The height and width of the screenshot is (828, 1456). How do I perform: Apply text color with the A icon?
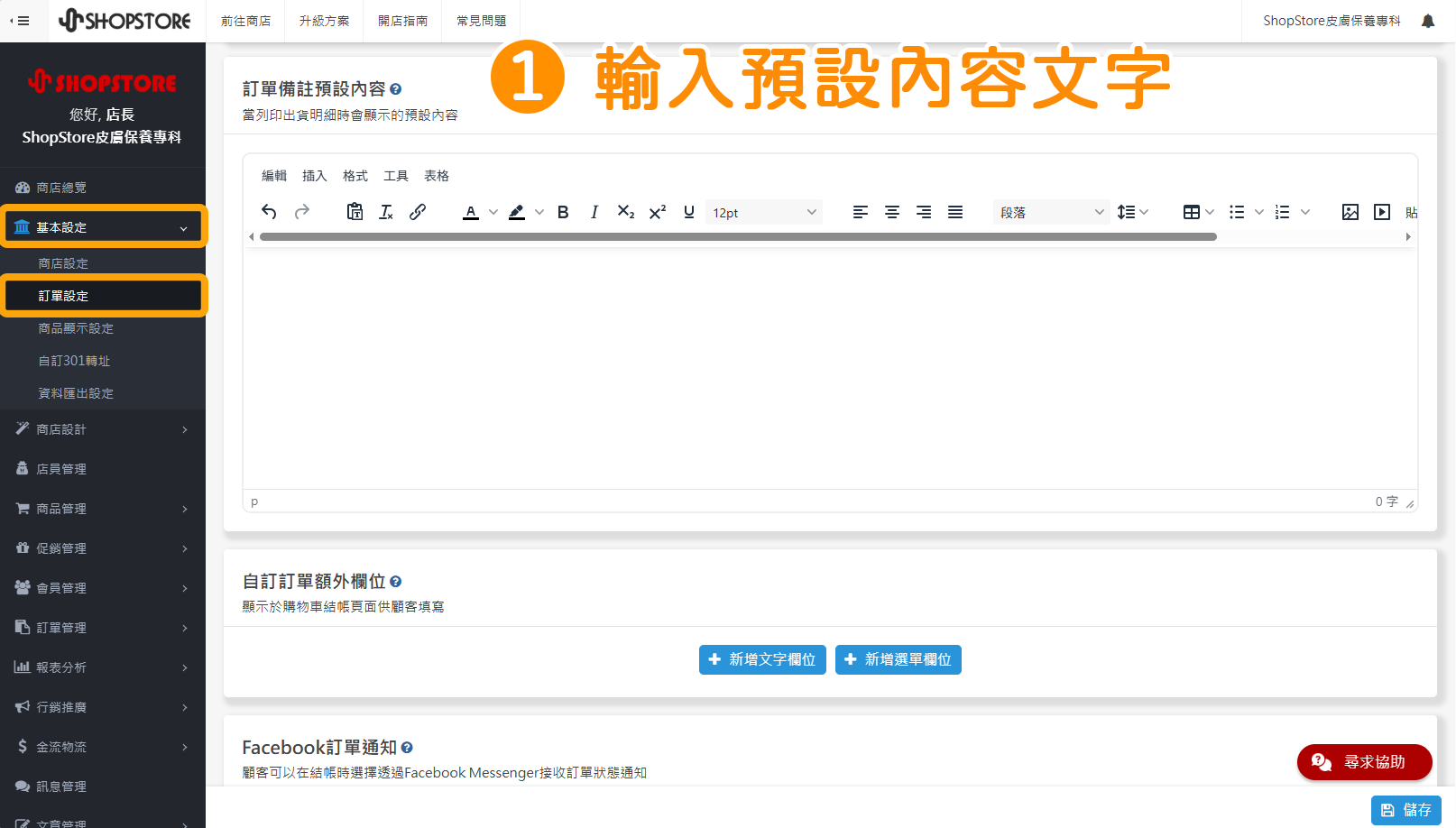point(471,212)
